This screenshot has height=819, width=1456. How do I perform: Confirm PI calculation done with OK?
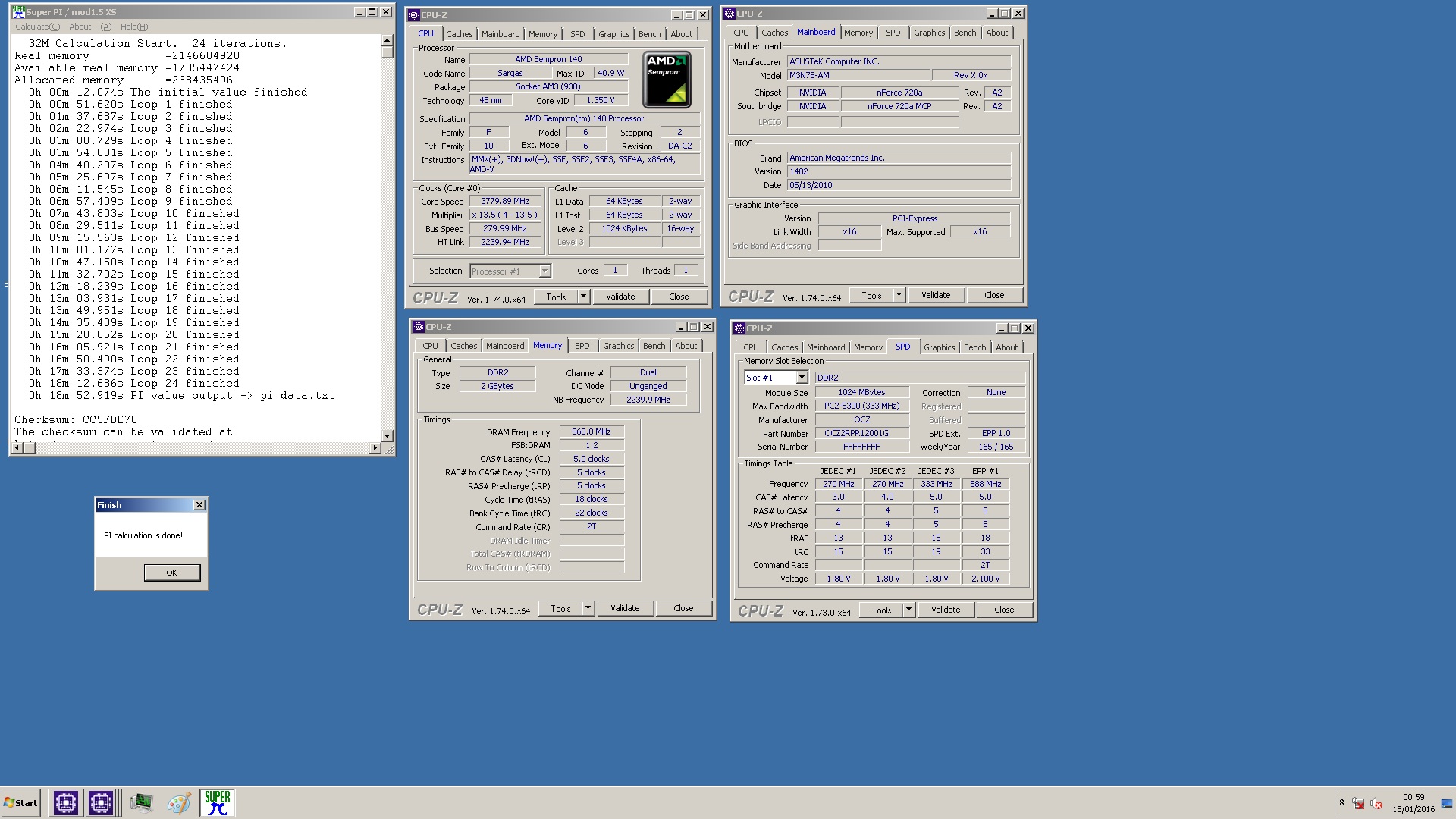[x=172, y=573]
